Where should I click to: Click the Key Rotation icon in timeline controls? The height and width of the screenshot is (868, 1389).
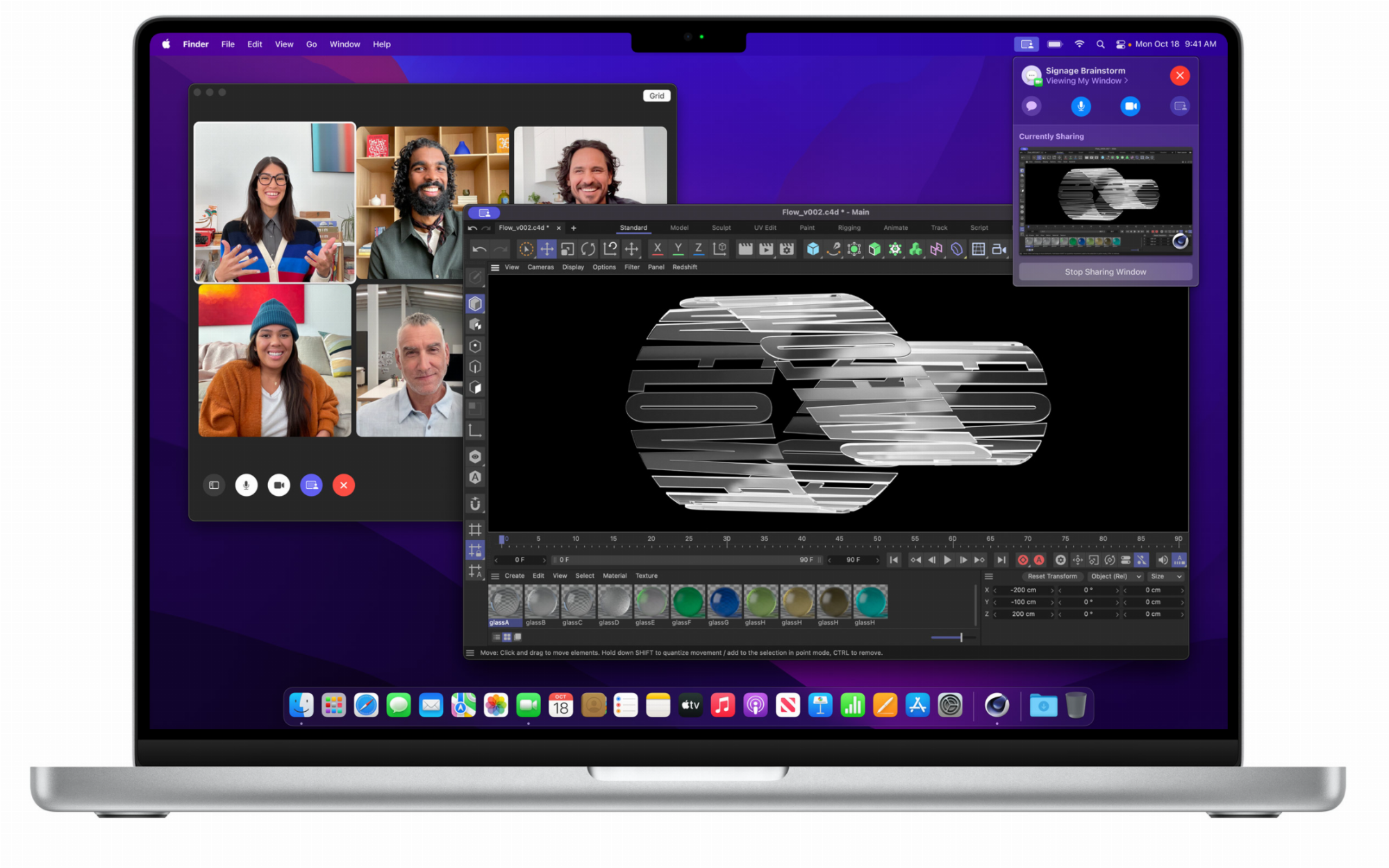[1110, 560]
